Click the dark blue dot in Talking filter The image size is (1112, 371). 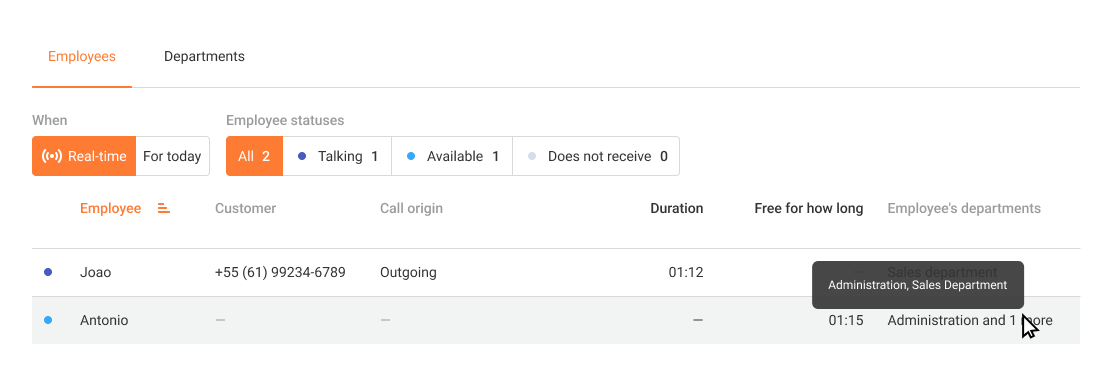tap(302, 157)
